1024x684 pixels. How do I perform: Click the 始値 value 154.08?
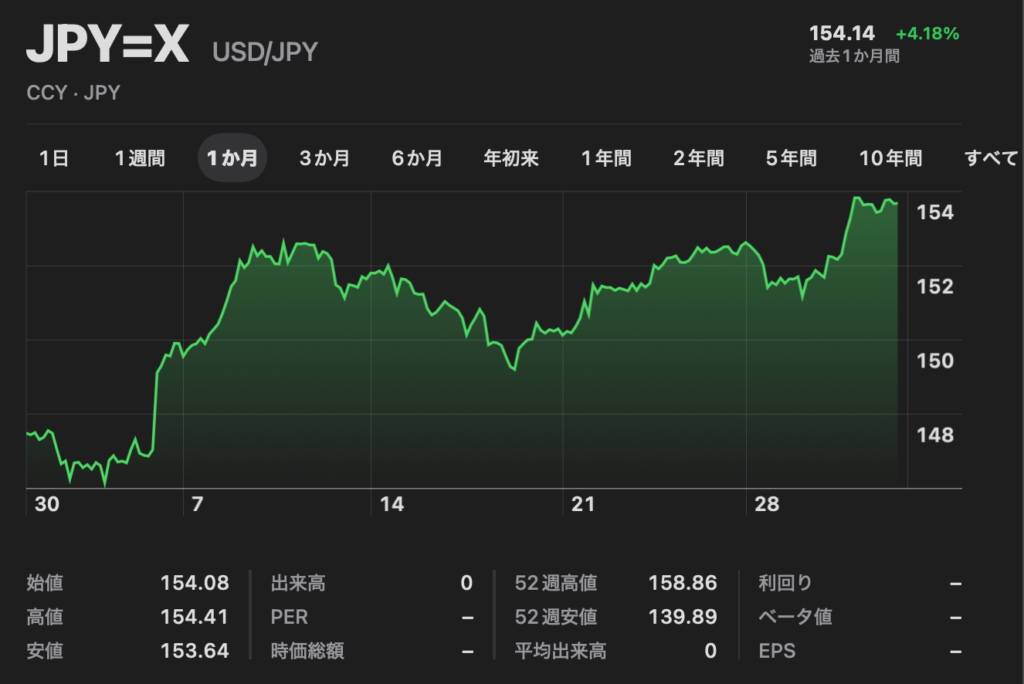tap(195, 583)
